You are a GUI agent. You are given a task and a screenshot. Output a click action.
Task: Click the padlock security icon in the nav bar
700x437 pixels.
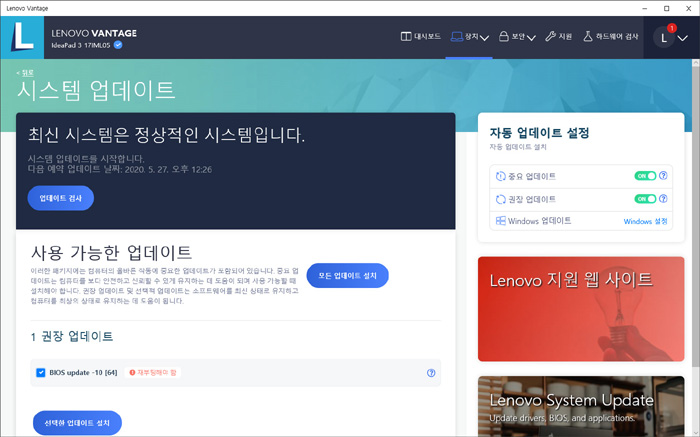504,36
